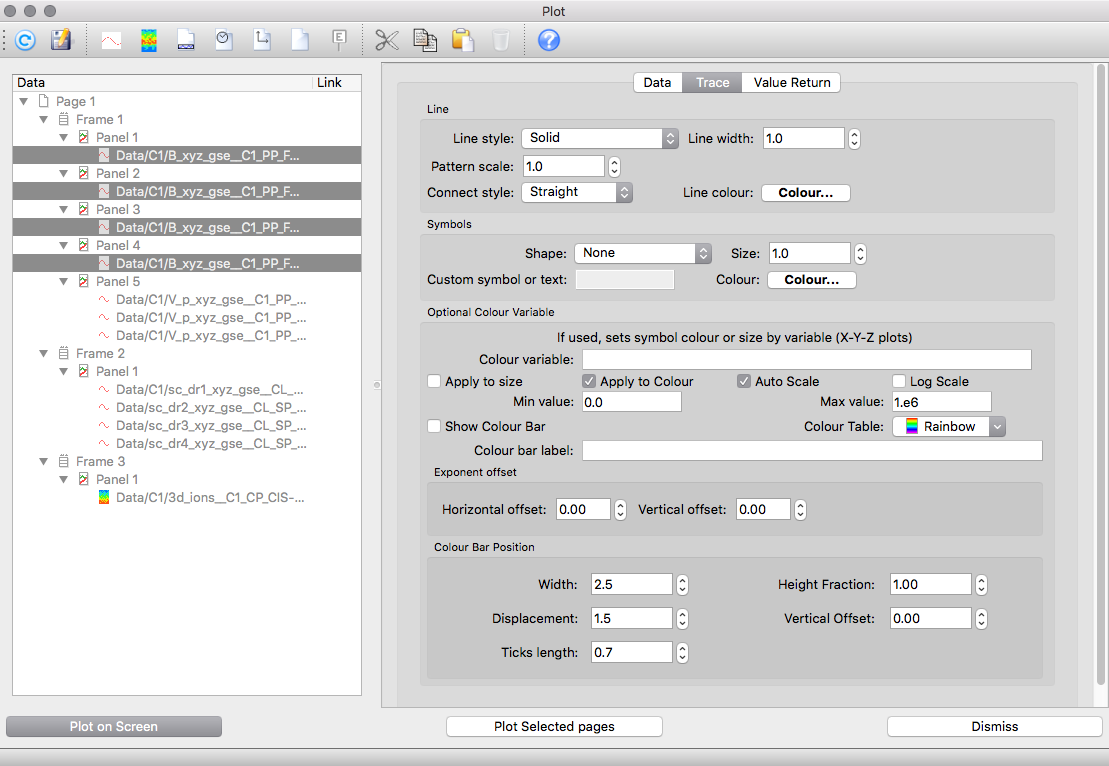Image resolution: width=1109 pixels, height=766 pixels.
Task: Click the Plot Selected pages button
Action: (554, 726)
